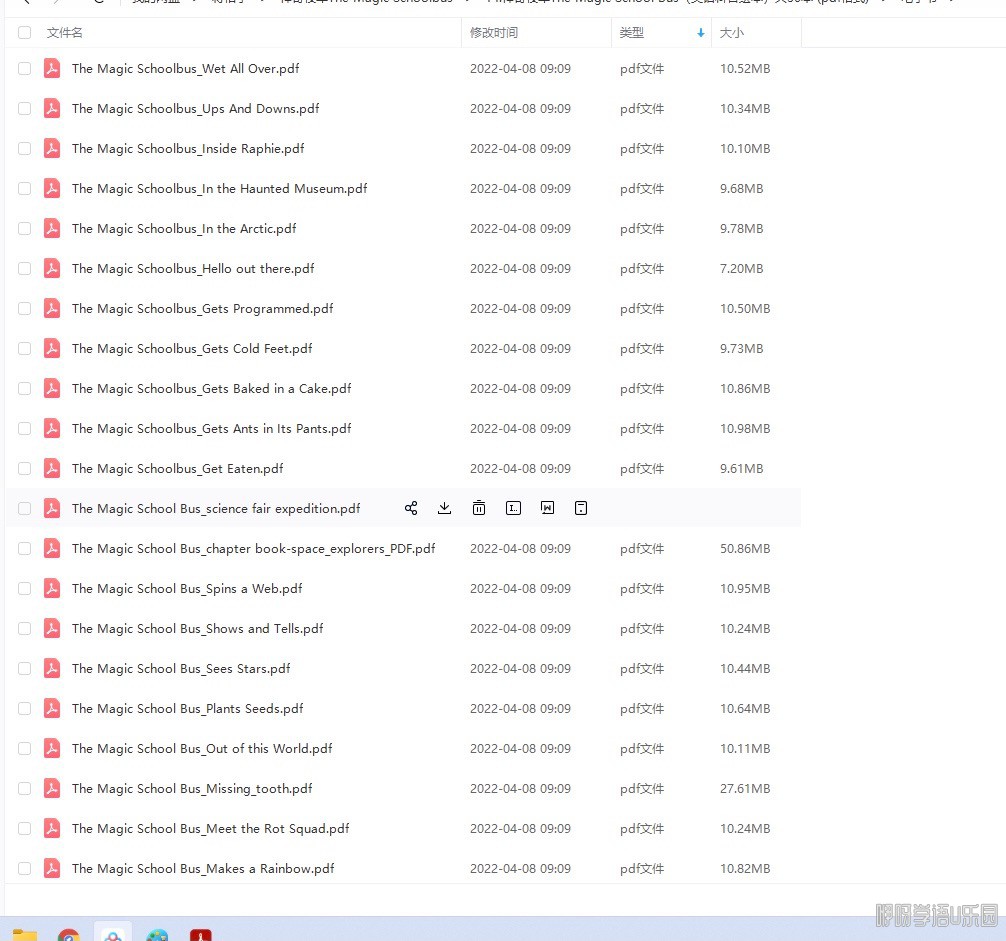Check the box for Wet All Over.pdf
This screenshot has width=1006, height=941.
24,69
